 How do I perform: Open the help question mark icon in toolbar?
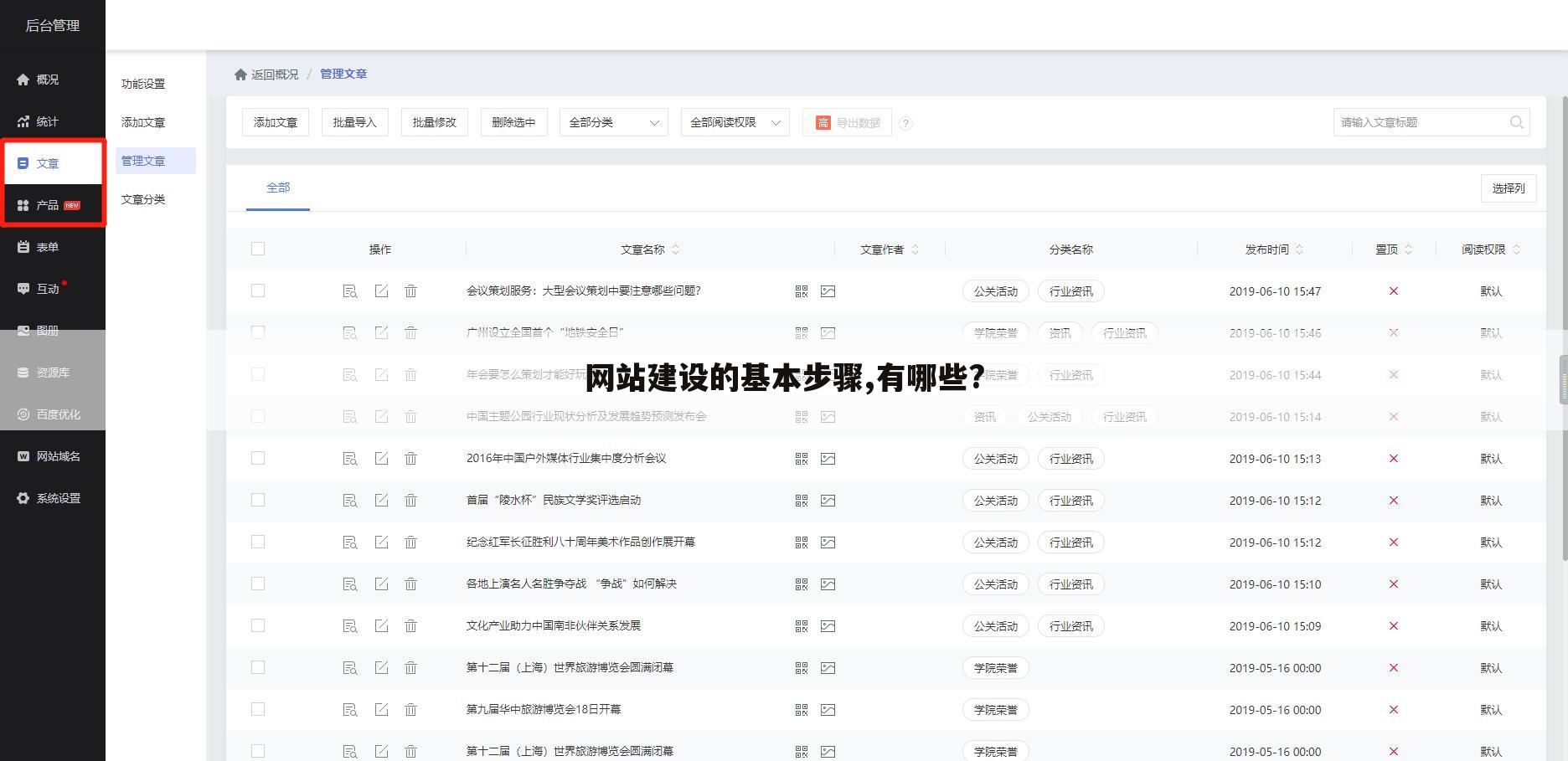click(x=906, y=123)
